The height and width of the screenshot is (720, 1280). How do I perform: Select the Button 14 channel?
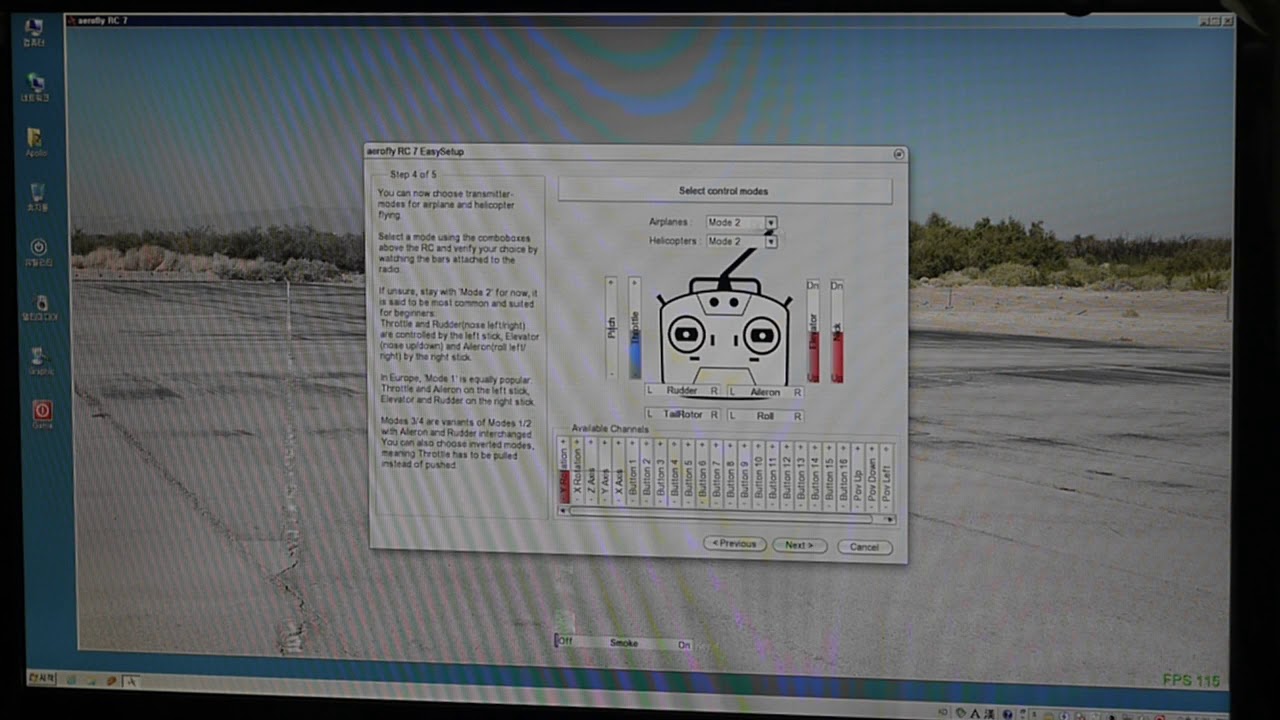tap(815, 476)
